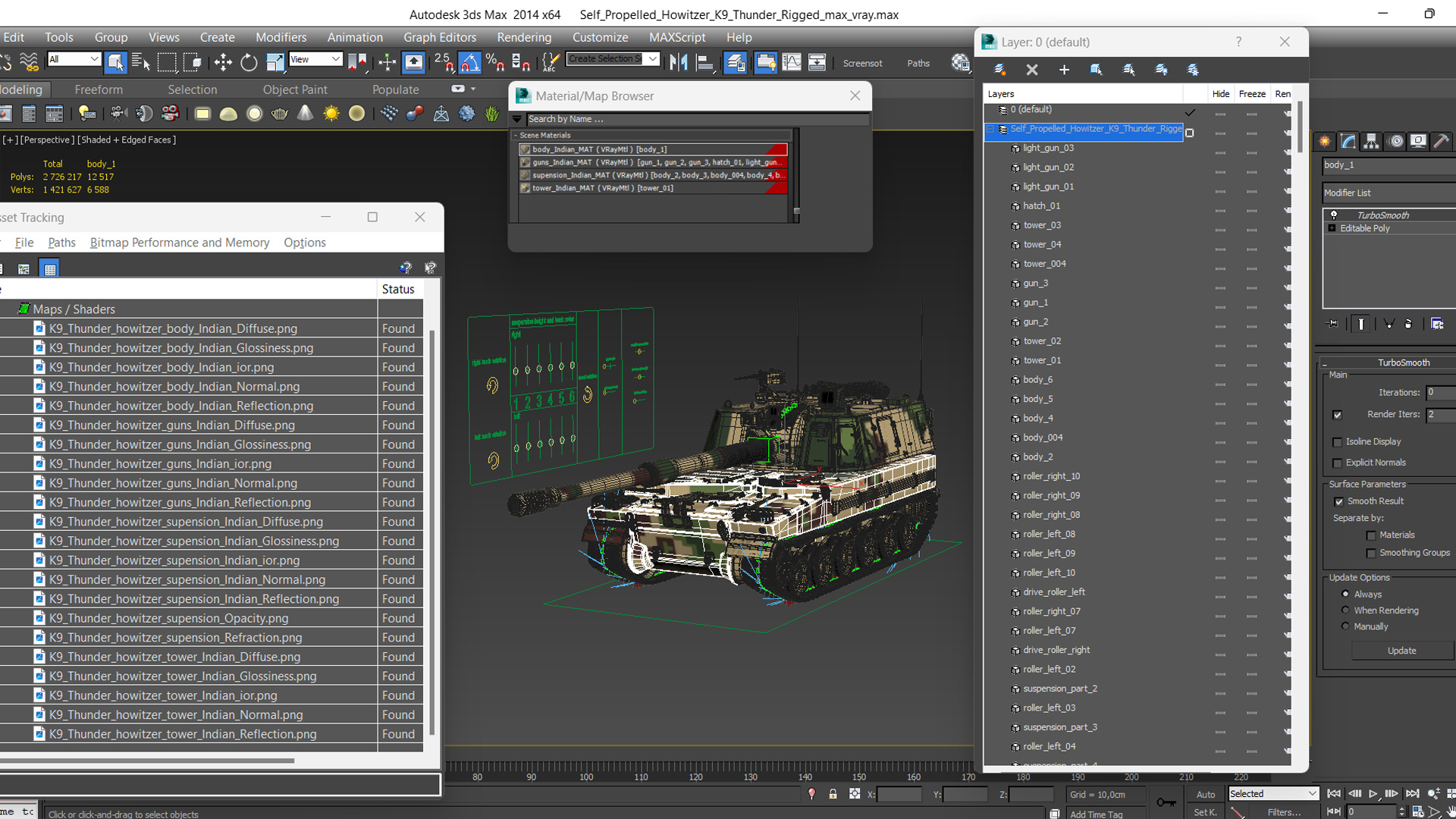Viewport: 1456px width, 819px height.
Task: Click the Filters button
Action: click(1284, 812)
